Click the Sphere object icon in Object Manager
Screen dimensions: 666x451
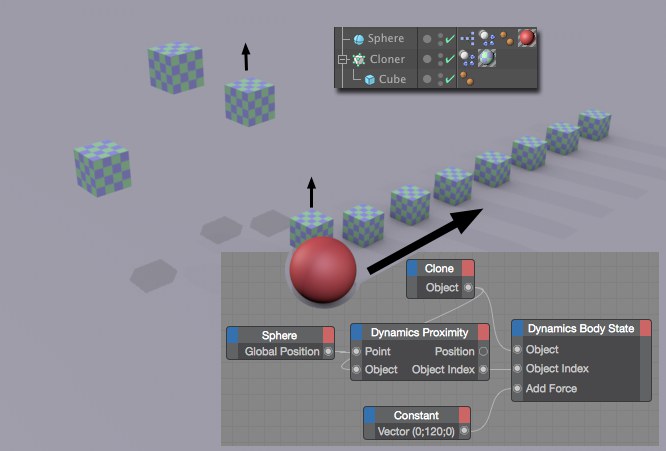tap(359, 39)
